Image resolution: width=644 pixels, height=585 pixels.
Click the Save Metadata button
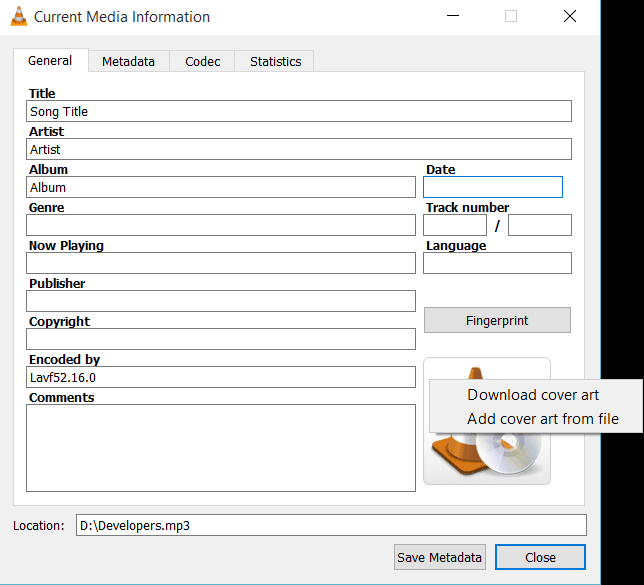point(439,557)
